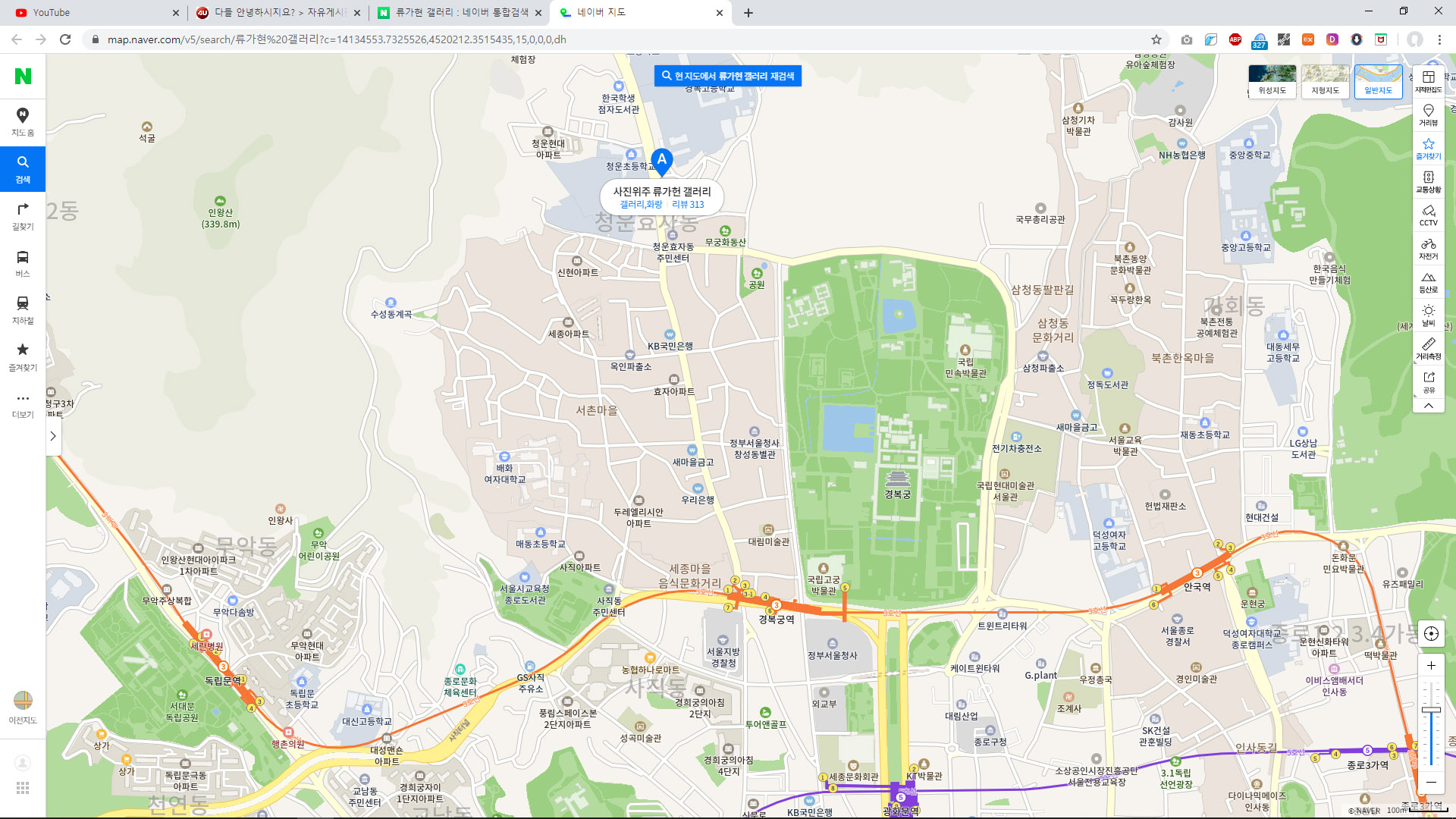Toggle 지적편집도 cadastral overlay
Viewport: 1456px width, 819px height.
[x=1428, y=81]
